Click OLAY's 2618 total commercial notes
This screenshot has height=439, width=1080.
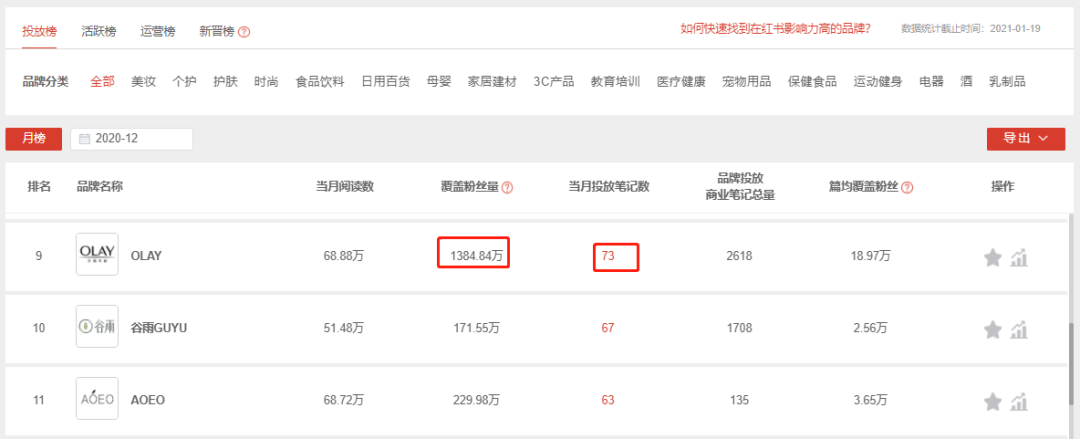coord(739,256)
